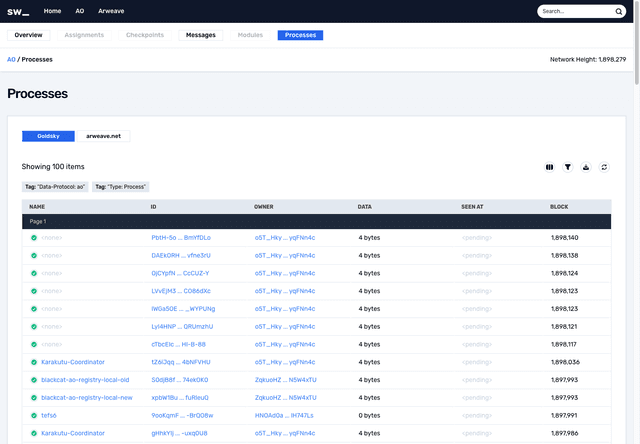This screenshot has width=640, height=444.
Task: Click green check icon on blackcat-ao-registry-local-new row
Action: pos(34,397)
